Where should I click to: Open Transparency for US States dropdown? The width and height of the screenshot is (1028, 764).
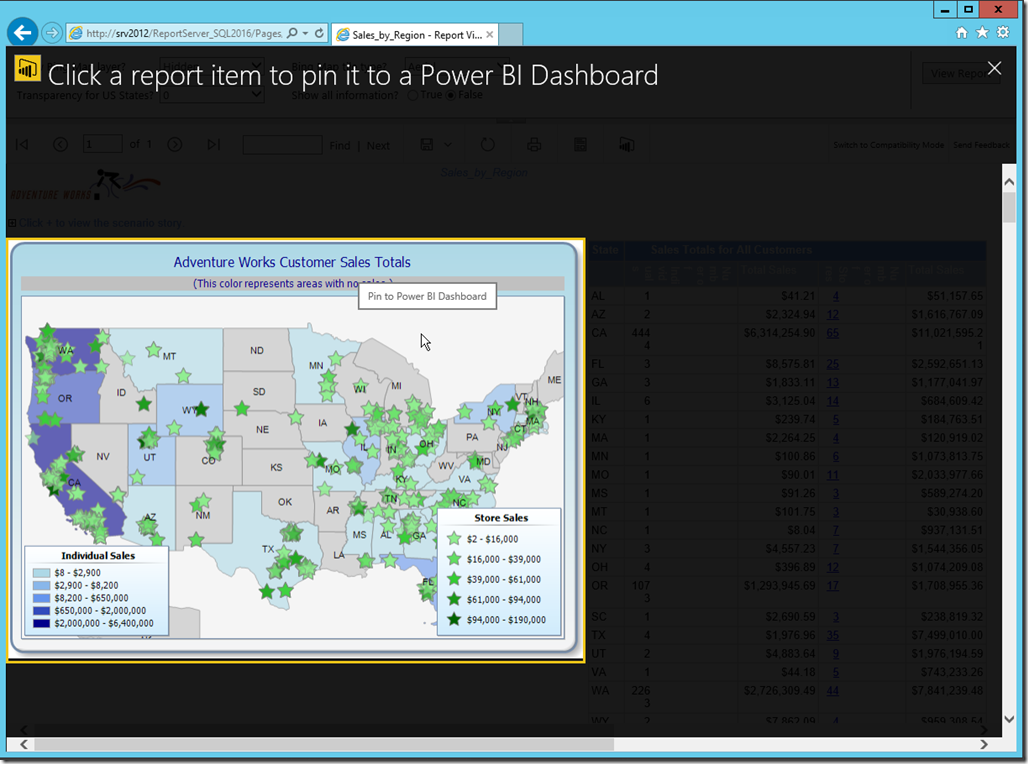click(212, 95)
